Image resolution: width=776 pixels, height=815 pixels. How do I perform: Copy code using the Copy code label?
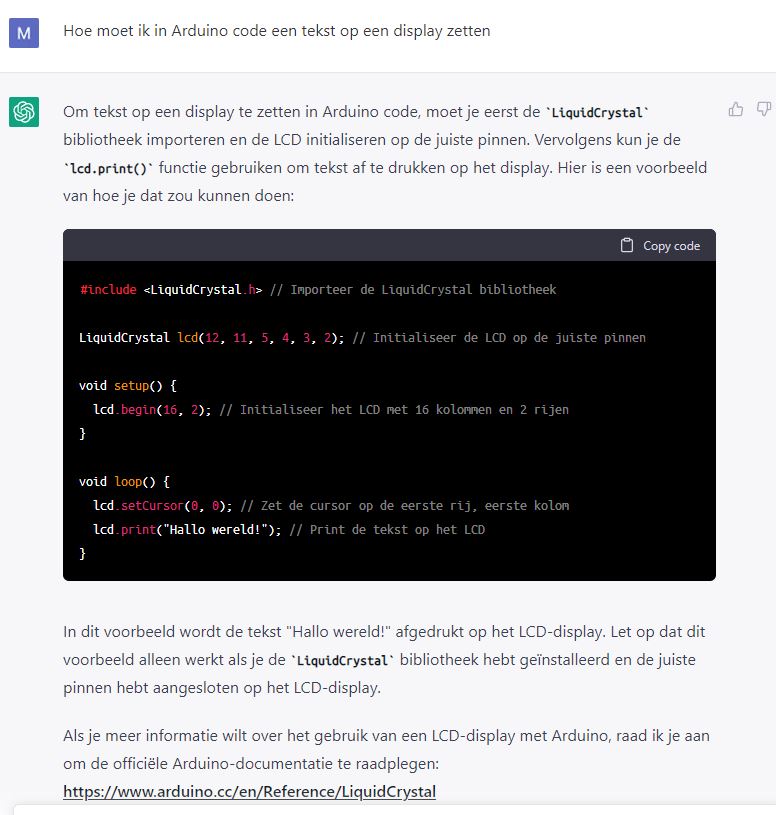(672, 246)
